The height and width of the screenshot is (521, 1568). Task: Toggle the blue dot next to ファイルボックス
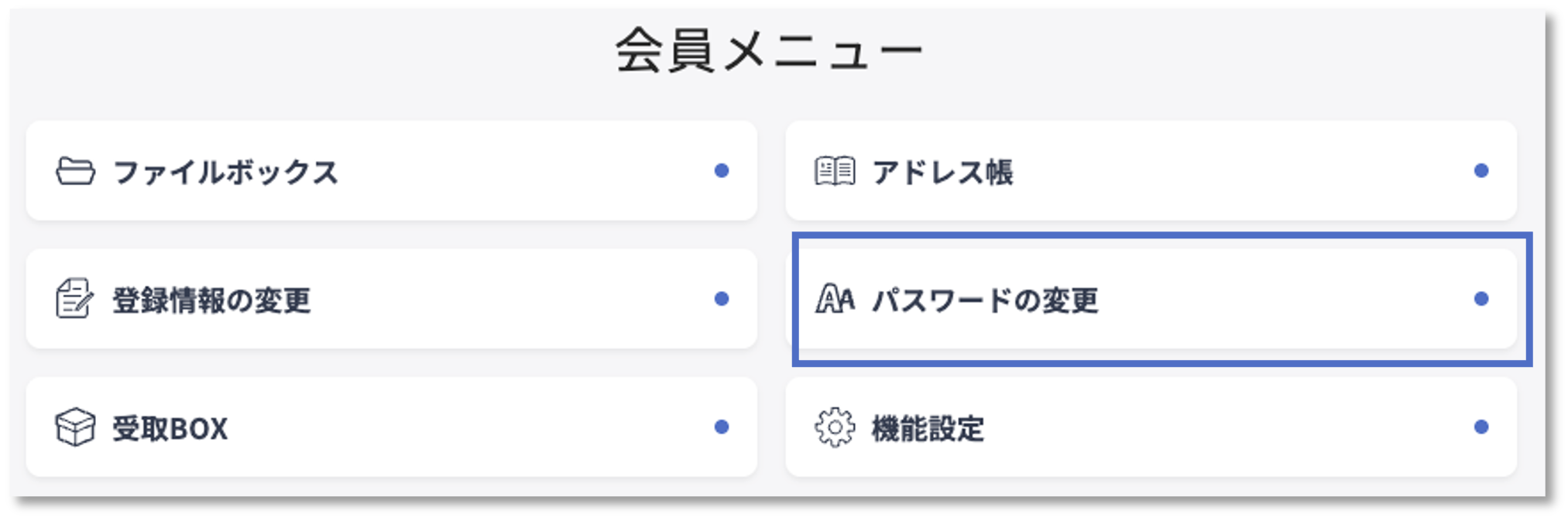(x=722, y=171)
